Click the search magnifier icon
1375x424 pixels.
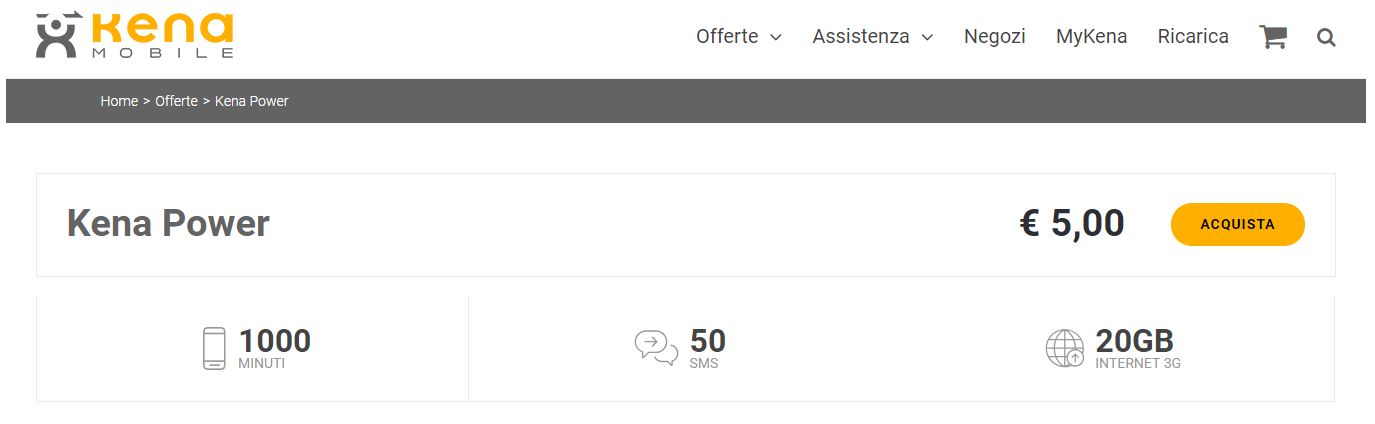coord(1326,38)
